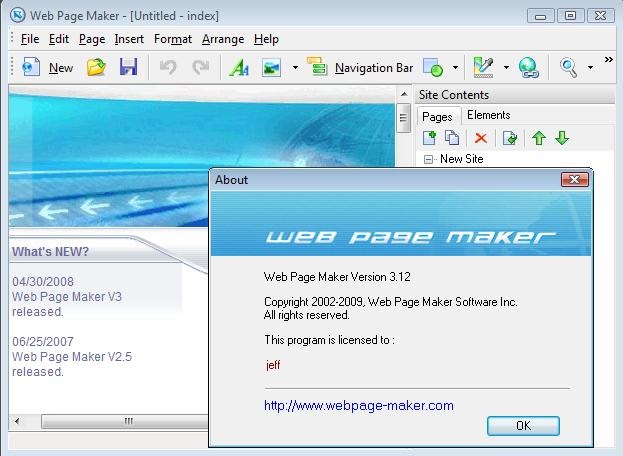
Task: Collapse the New Site tree node
Action: (428, 159)
